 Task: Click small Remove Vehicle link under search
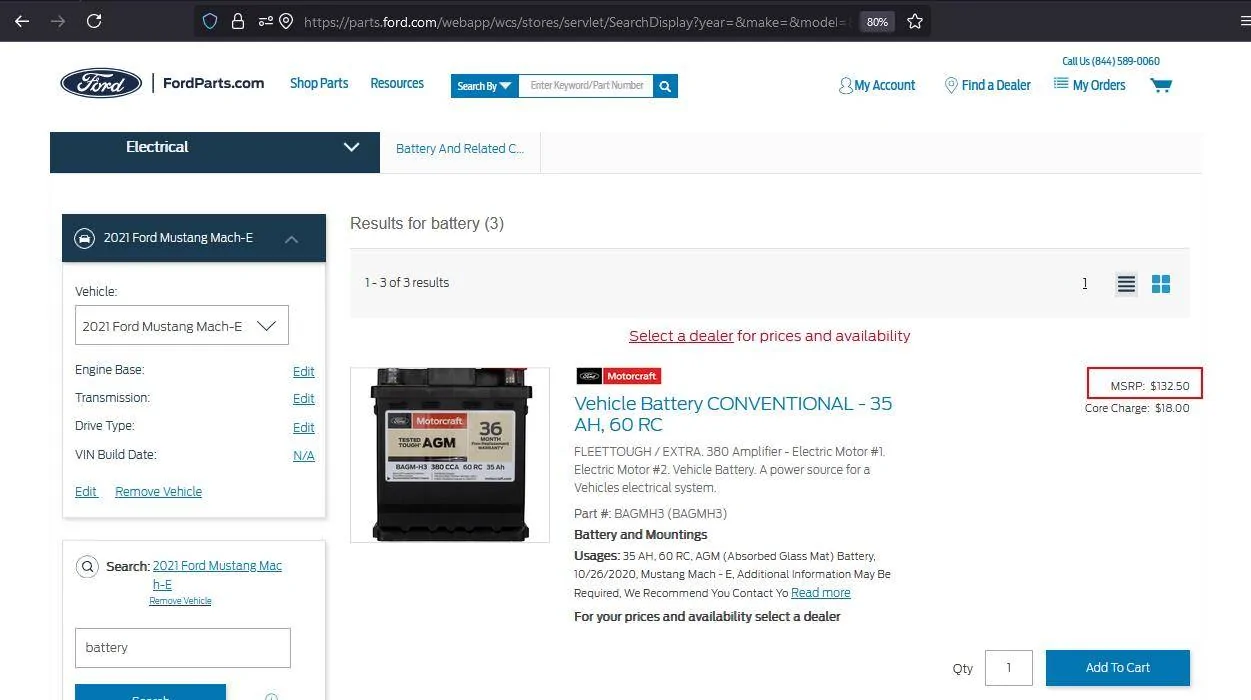point(180,601)
